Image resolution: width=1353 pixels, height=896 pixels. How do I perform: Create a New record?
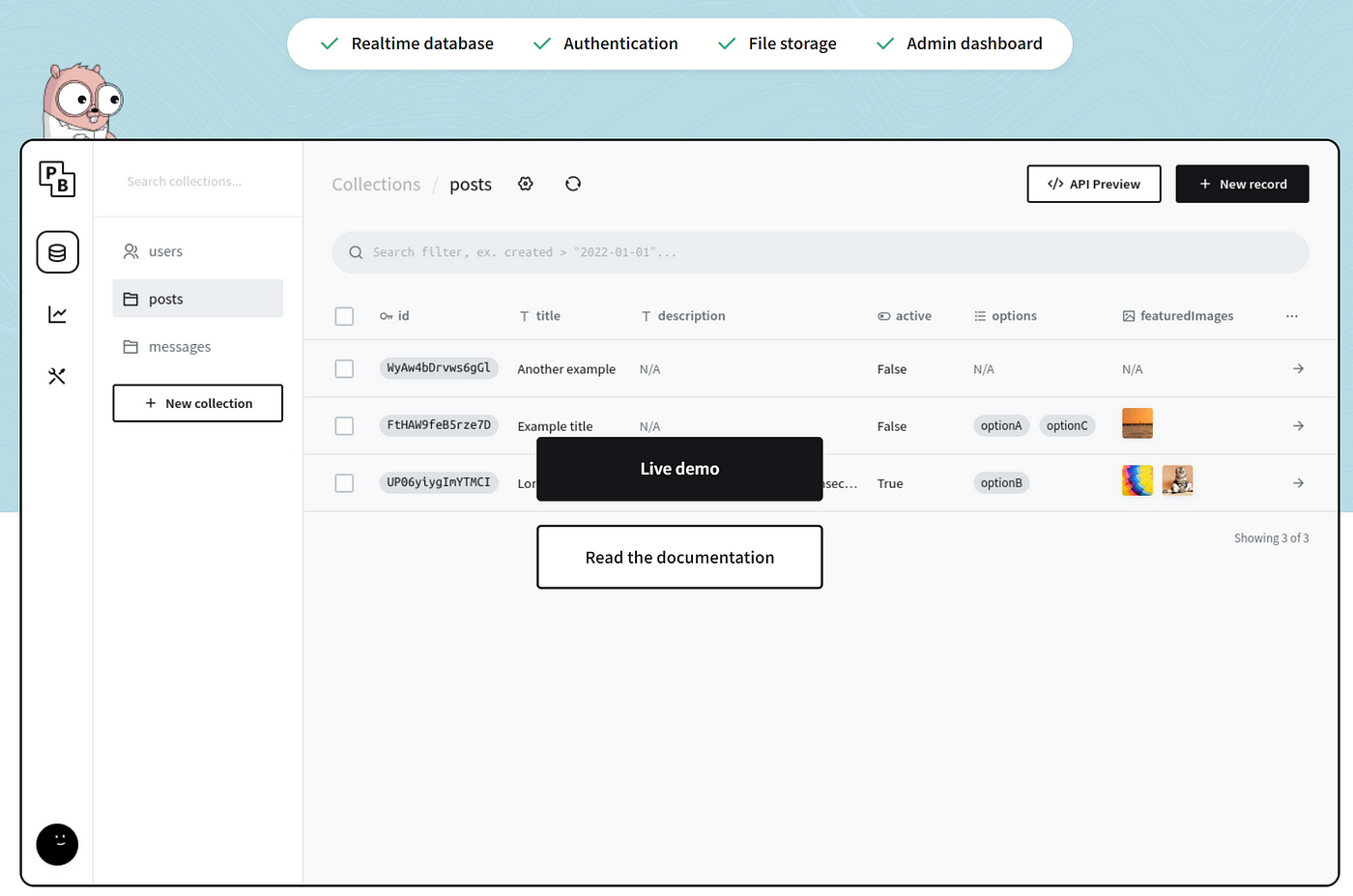point(1242,184)
